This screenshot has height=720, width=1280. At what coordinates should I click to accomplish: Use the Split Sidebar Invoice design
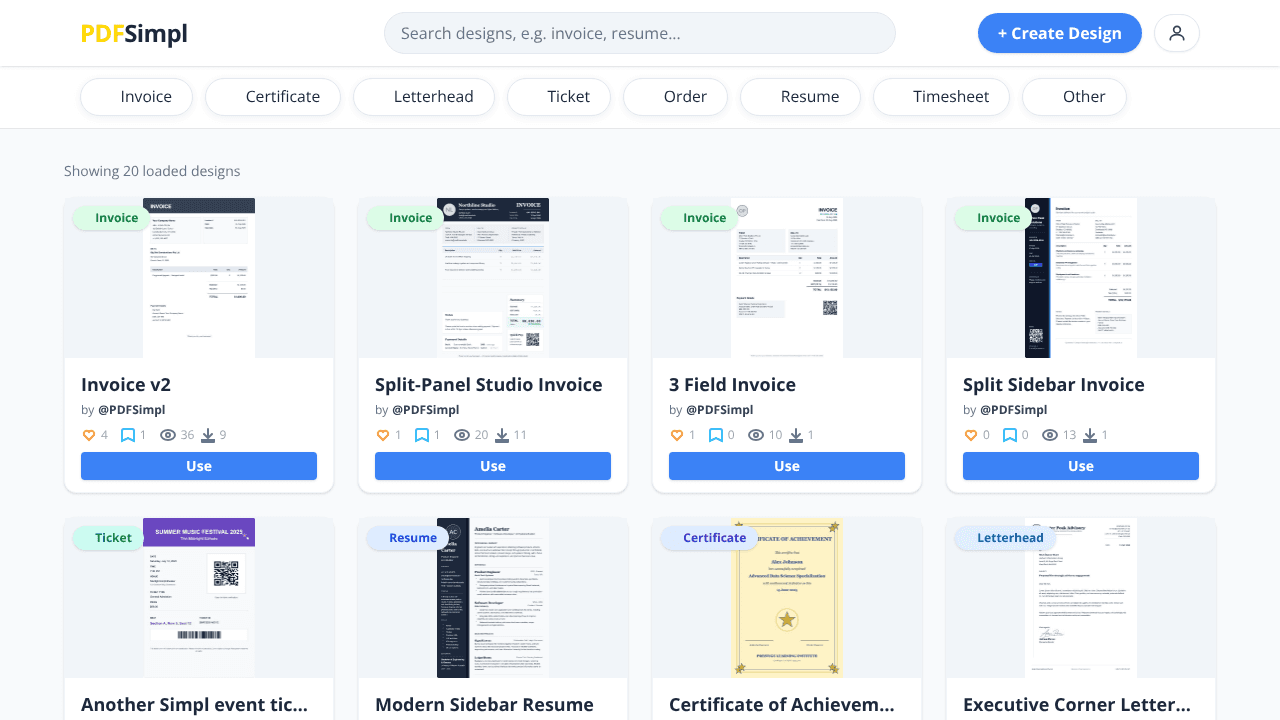coord(1081,466)
